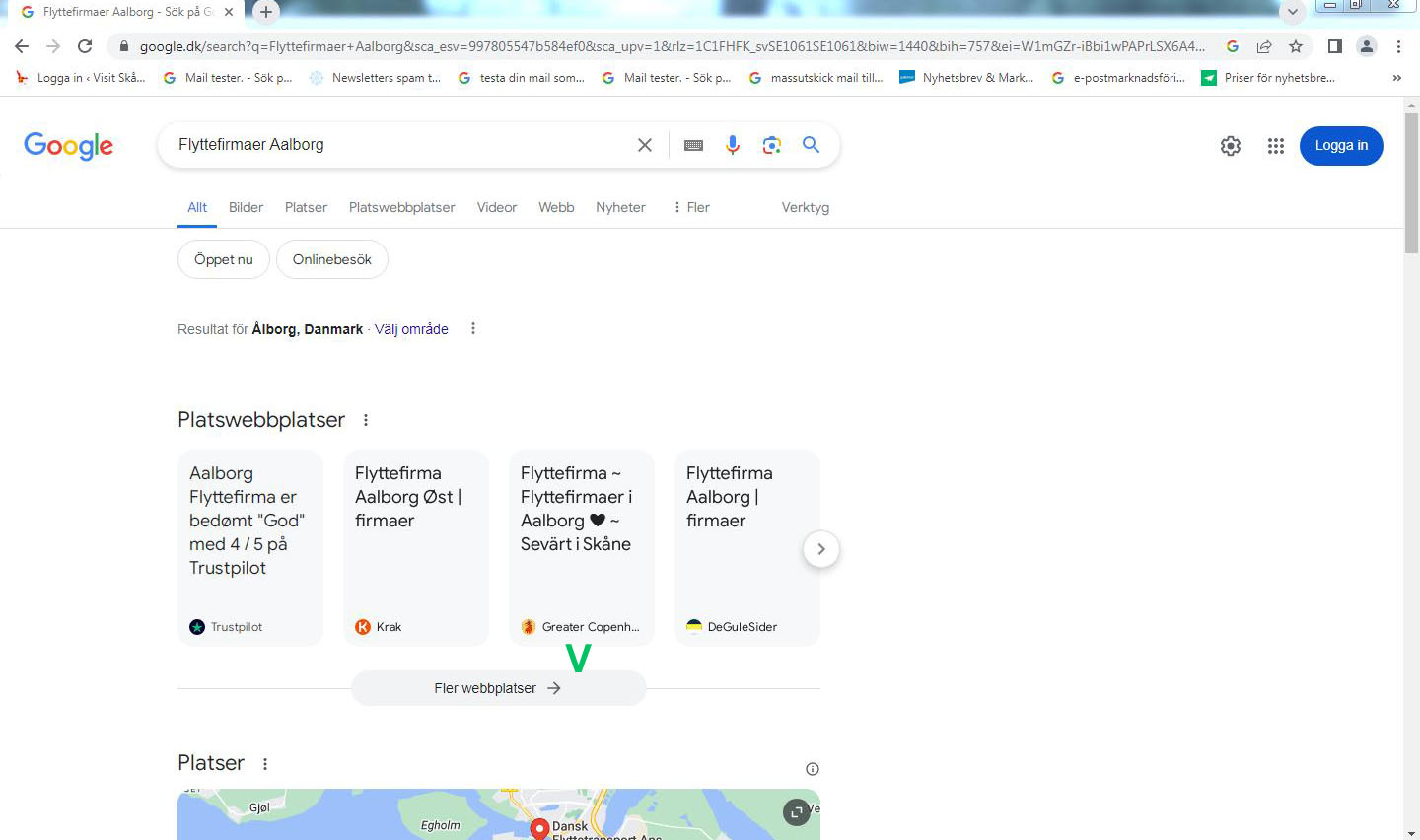Open the 'massutskick mail till...' bookmark
This screenshot has height=840, width=1420.
point(816,78)
